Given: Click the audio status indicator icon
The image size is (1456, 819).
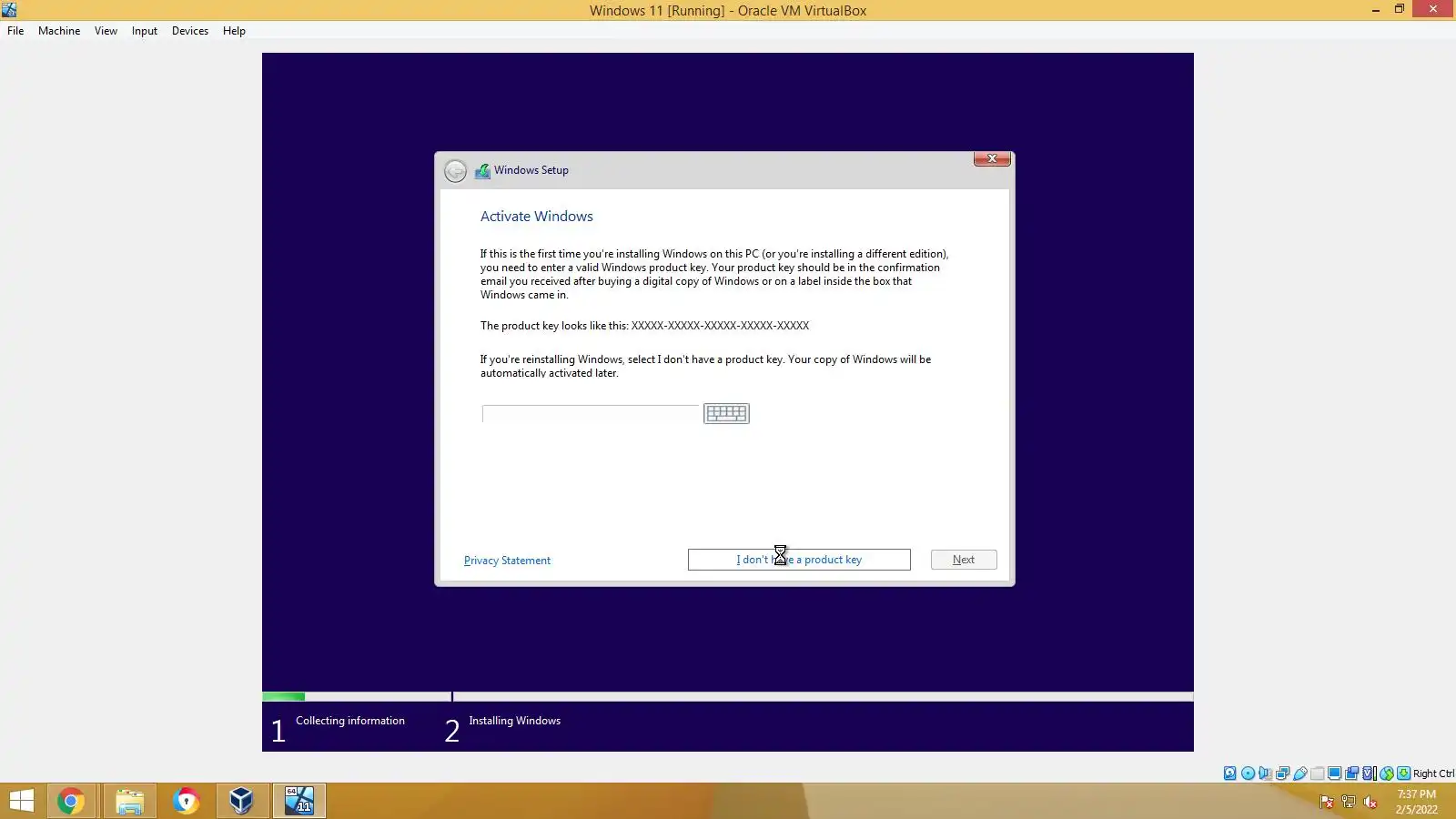Looking at the screenshot, I should pyautogui.click(x=1265, y=773).
